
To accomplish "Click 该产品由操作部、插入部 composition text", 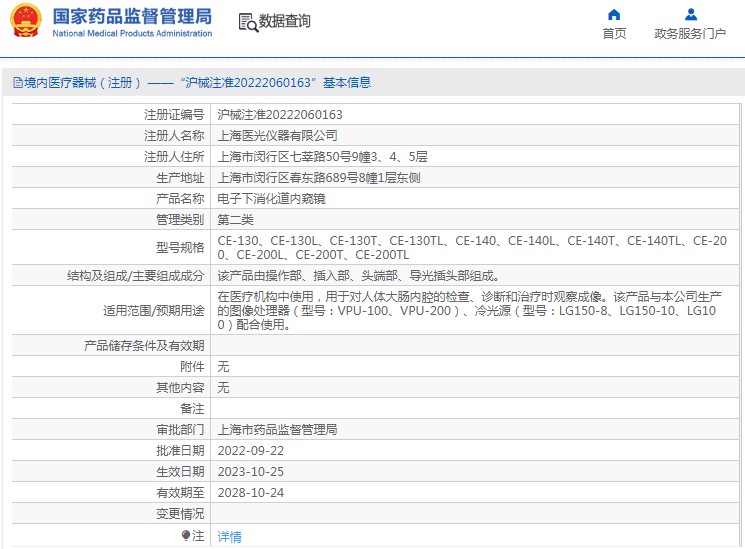I will 359,276.
